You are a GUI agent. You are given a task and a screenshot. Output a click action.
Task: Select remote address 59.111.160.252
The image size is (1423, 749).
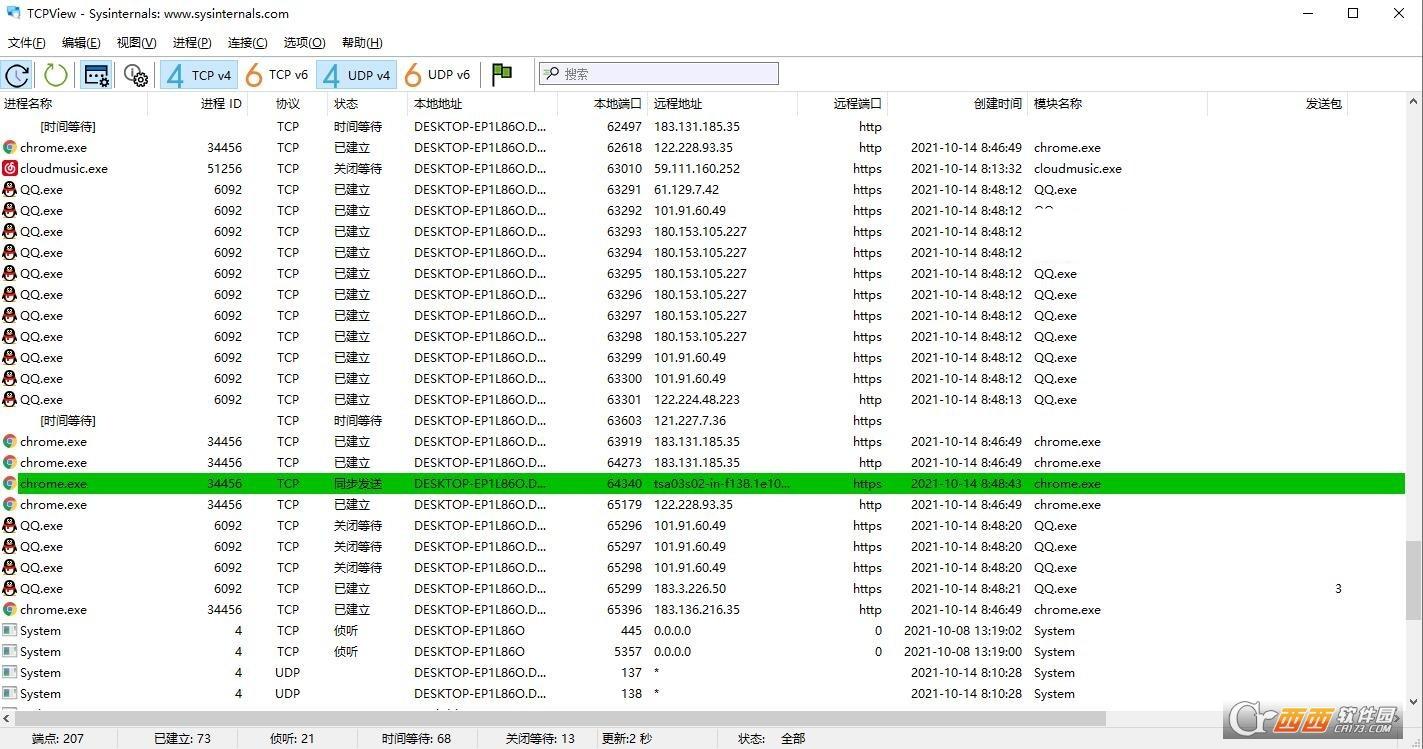[x=697, y=169]
